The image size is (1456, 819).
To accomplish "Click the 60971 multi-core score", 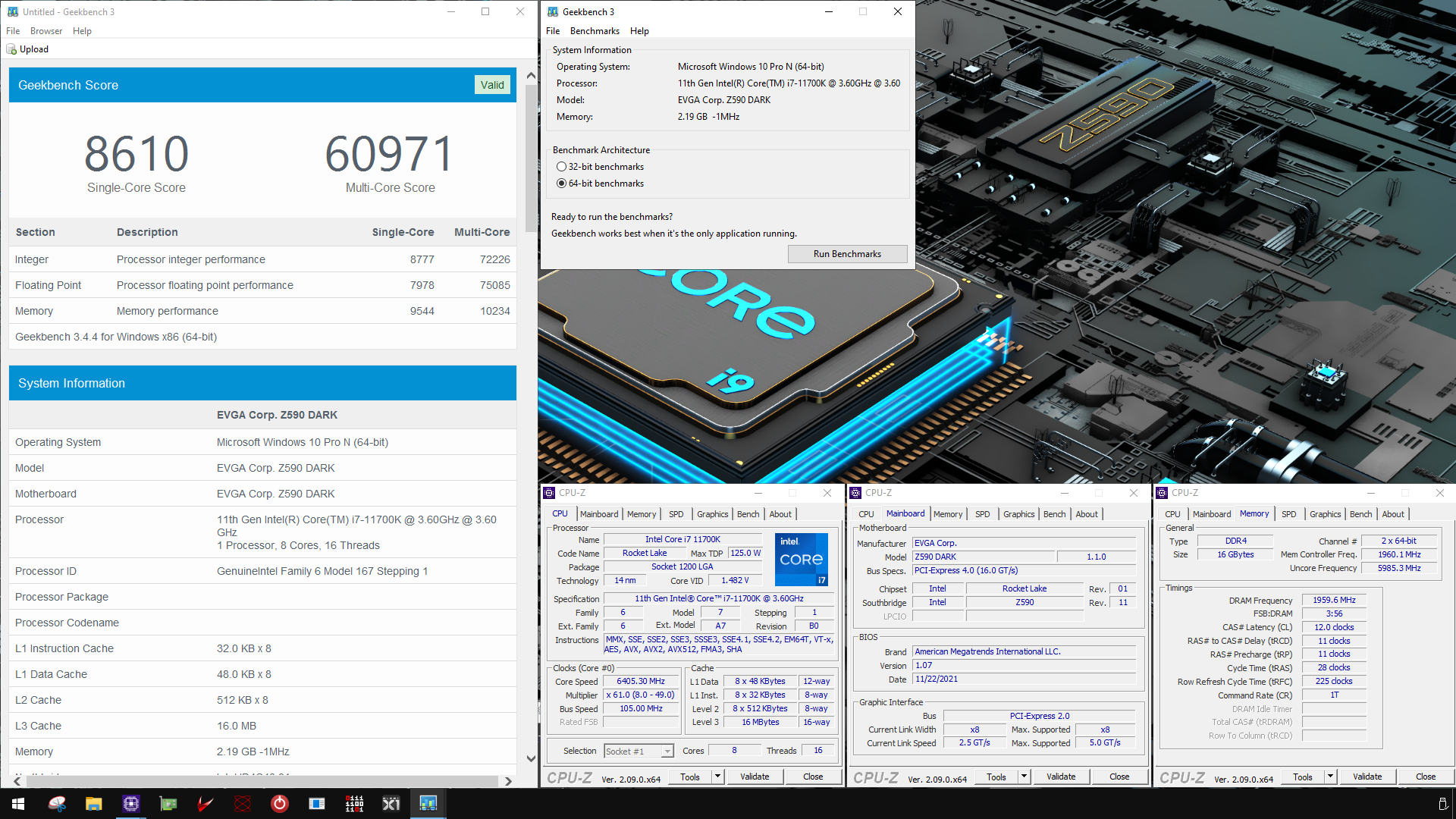I will [x=390, y=154].
